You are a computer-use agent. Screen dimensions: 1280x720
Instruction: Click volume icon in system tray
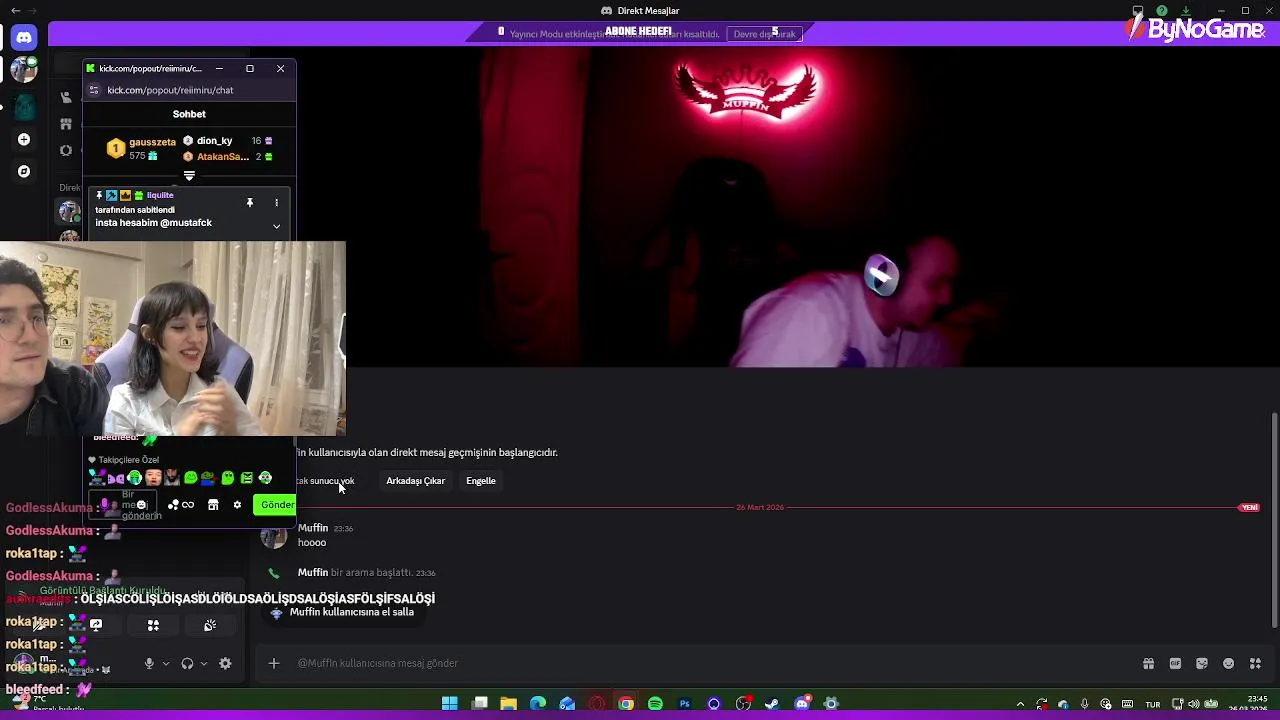(x=1194, y=704)
